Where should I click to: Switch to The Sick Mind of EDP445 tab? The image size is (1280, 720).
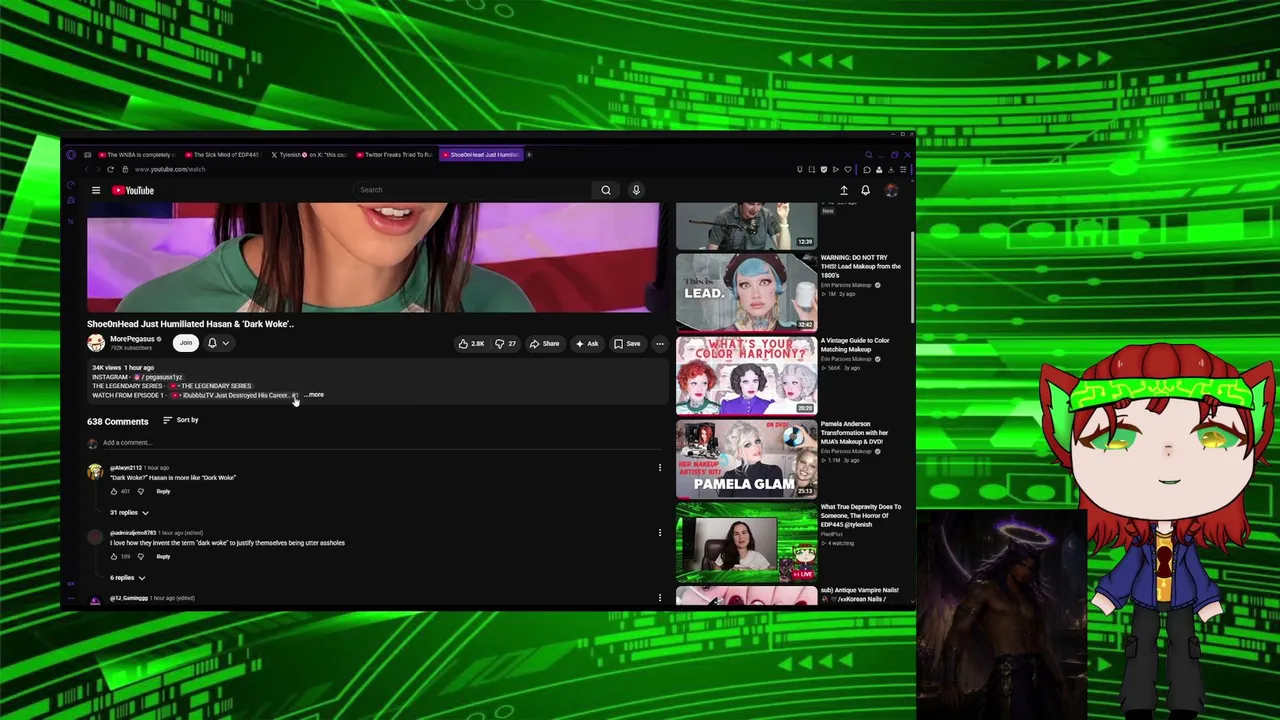(x=222, y=155)
